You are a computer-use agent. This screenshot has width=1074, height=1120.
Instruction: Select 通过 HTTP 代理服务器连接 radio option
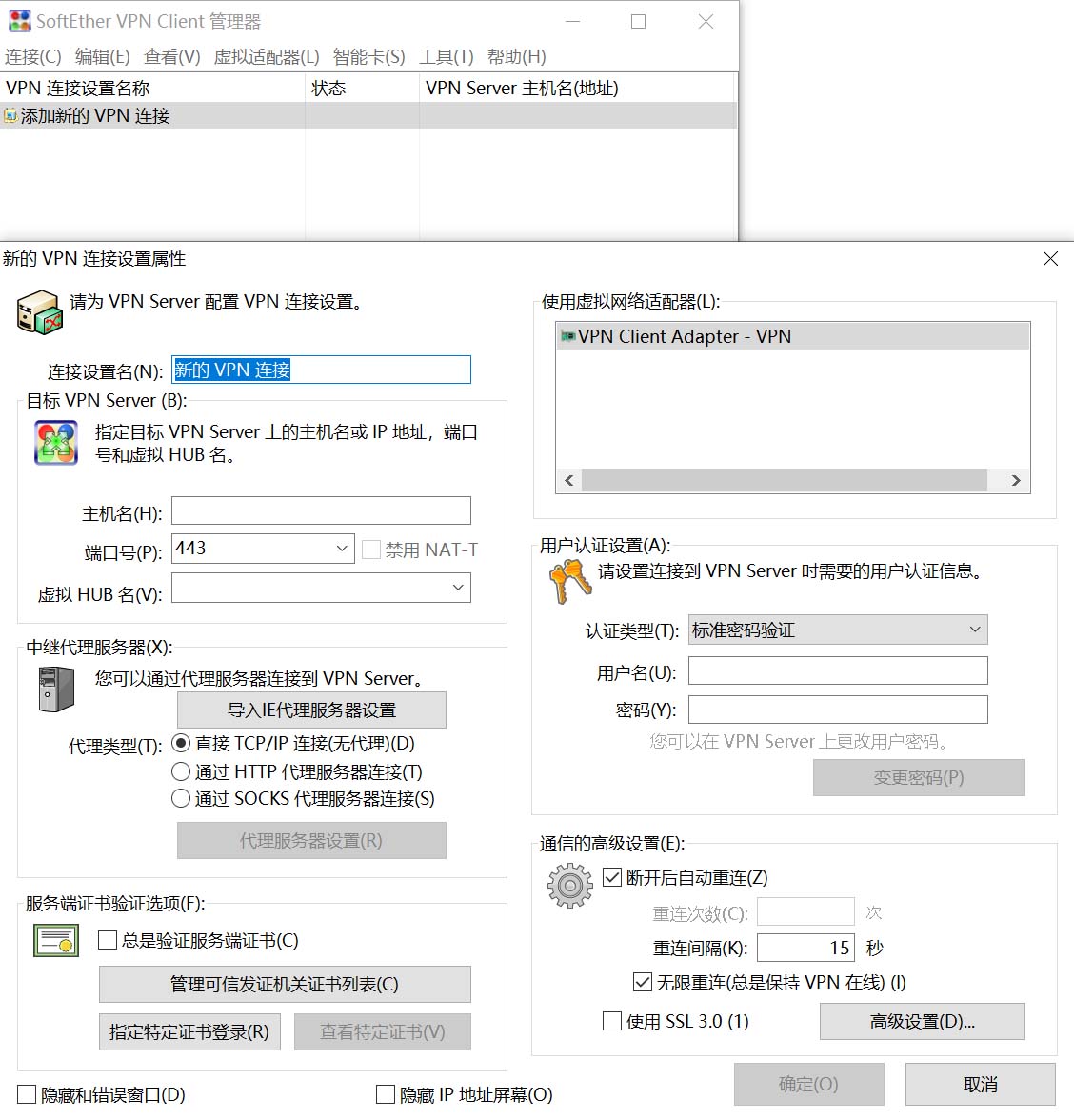(181, 771)
